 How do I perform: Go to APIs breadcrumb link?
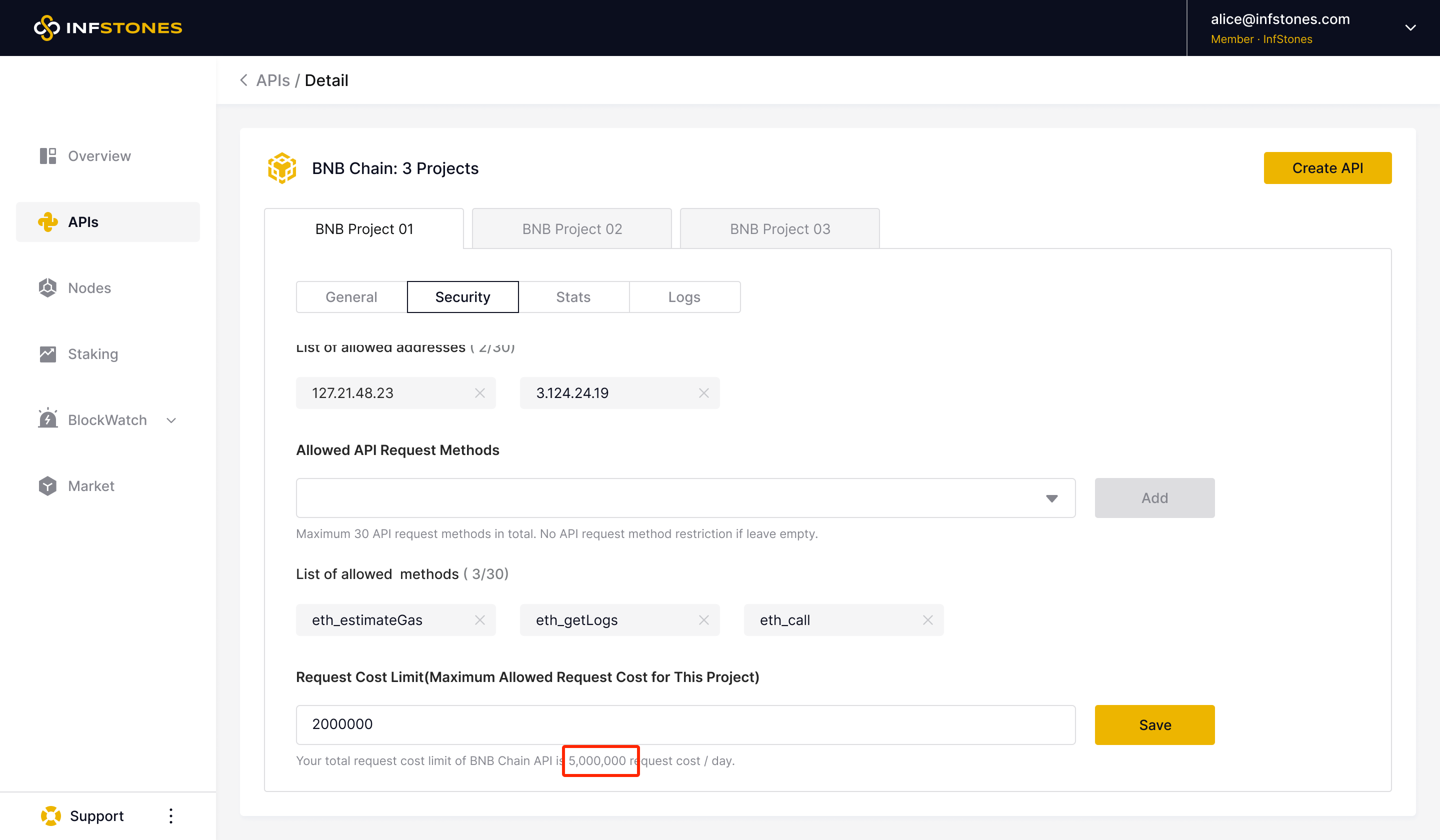pyautogui.click(x=272, y=80)
